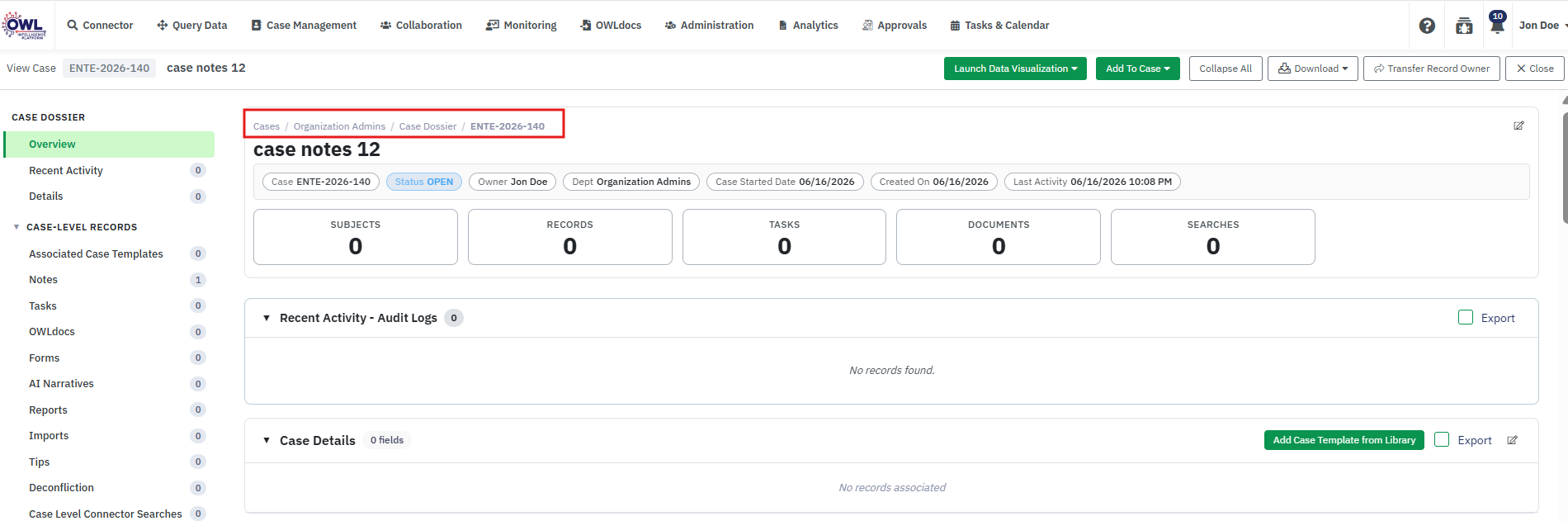1568x521 pixels.
Task: Click the edit pencil icon beside breadcrumb
Action: coord(1518,126)
